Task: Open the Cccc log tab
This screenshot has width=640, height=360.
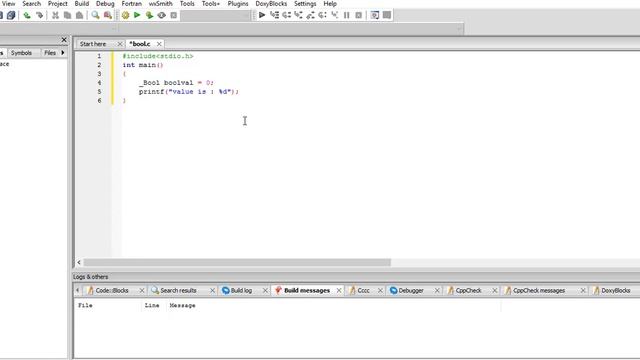Action: [363, 290]
